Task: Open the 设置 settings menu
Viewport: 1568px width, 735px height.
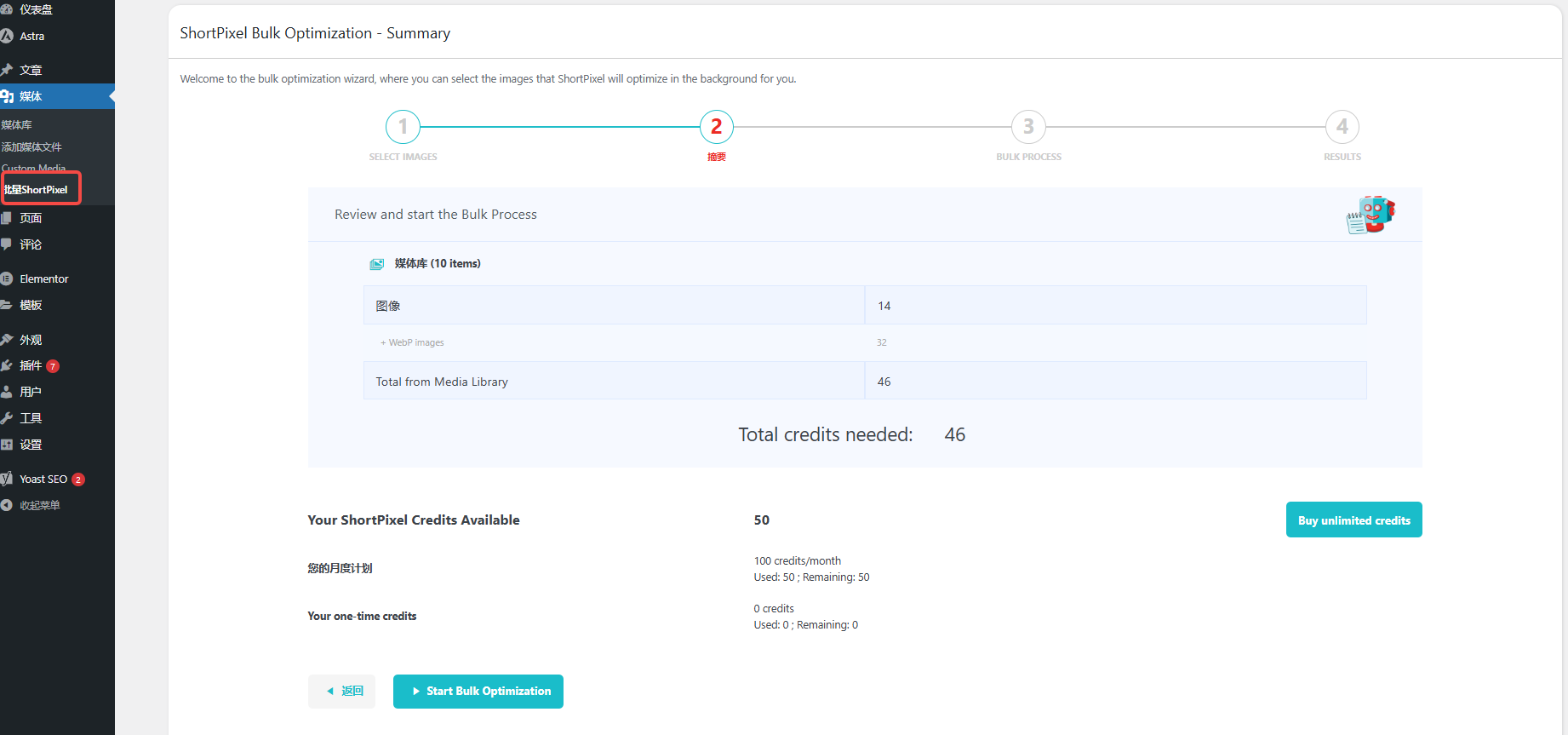Action: click(x=31, y=445)
